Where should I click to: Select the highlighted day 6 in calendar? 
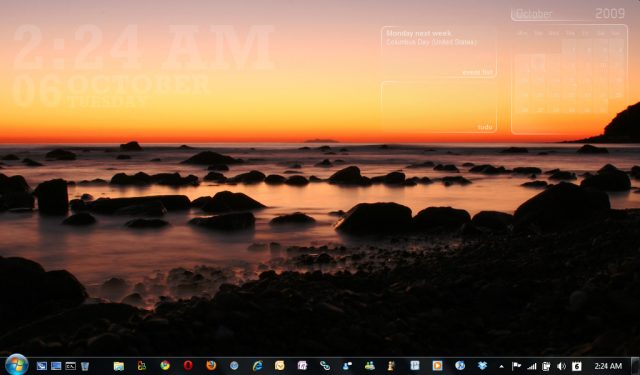coord(538,62)
